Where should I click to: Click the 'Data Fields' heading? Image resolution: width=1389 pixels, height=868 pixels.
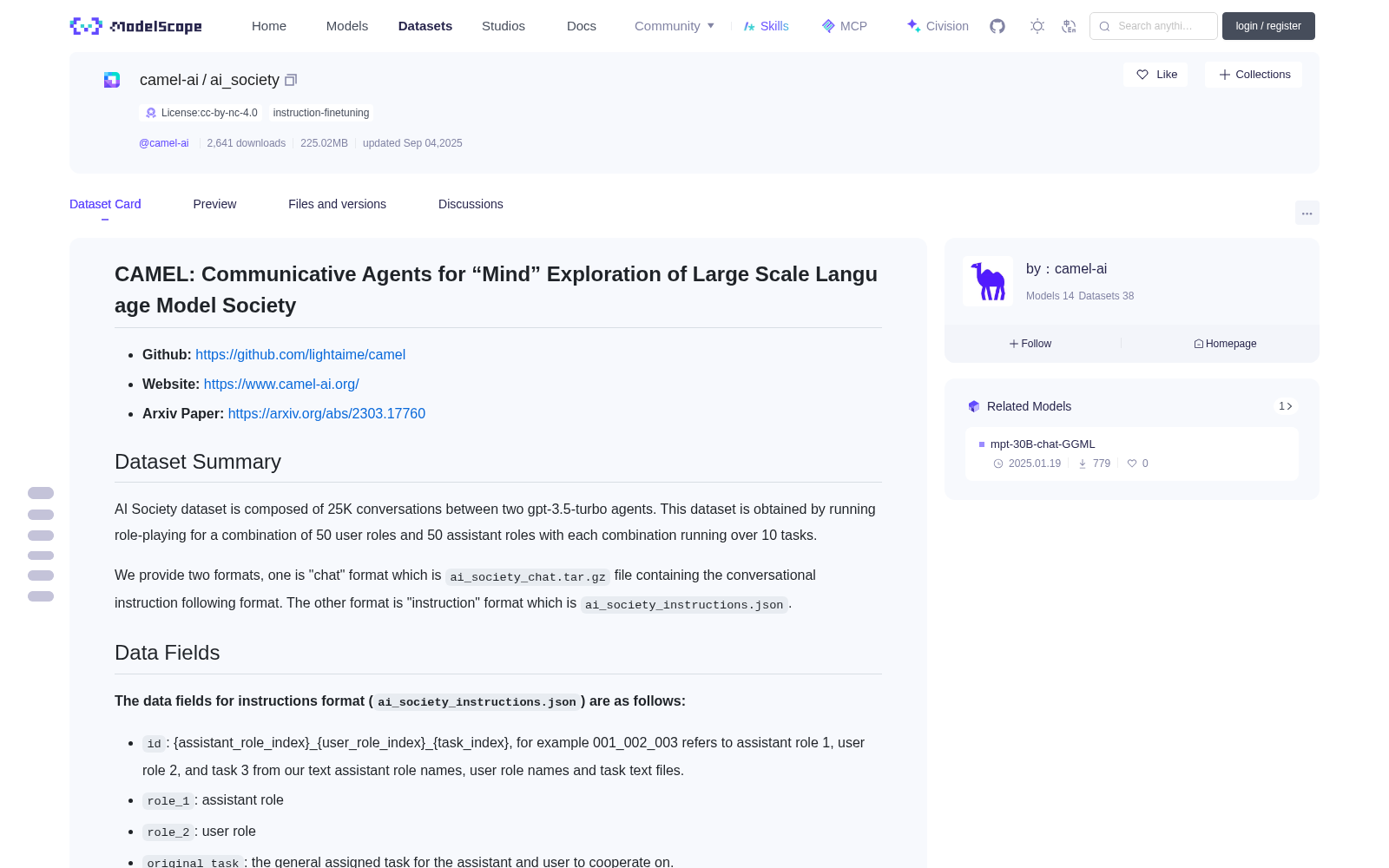[x=168, y=653]
